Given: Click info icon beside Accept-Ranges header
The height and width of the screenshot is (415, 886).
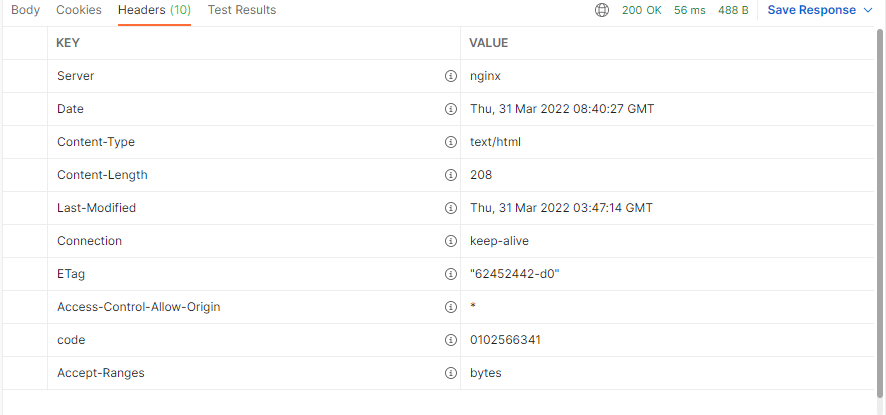Looking at the screenshot, I should pos(450,373).
